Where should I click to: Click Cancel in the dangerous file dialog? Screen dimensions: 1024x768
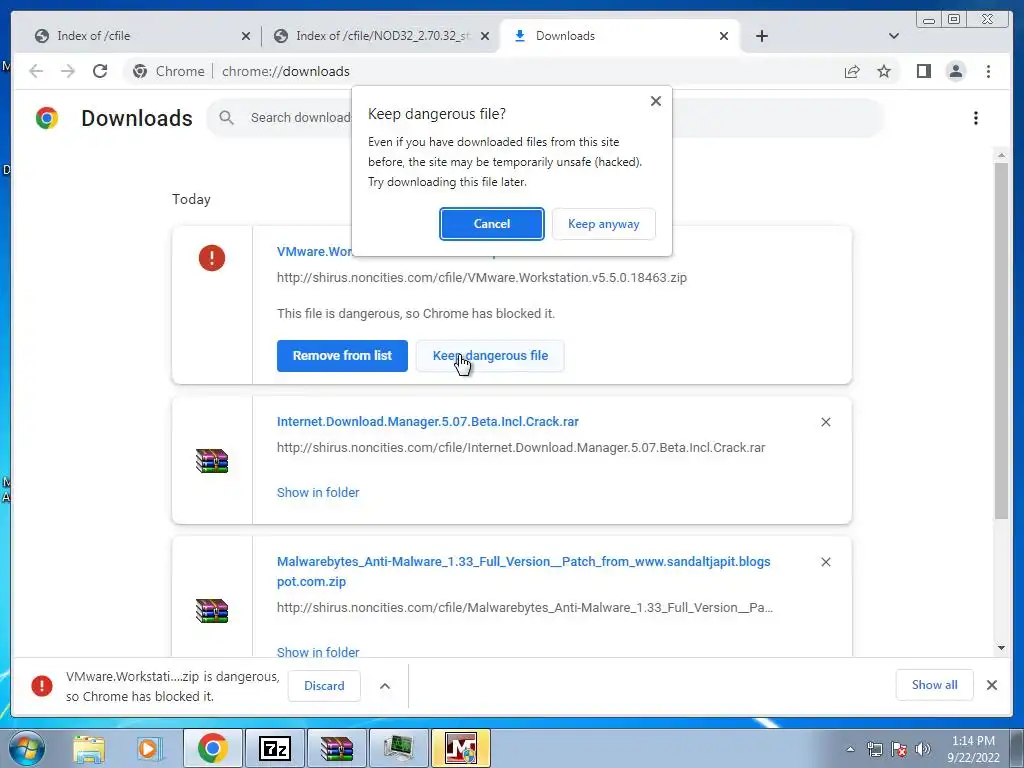[492, 224]
